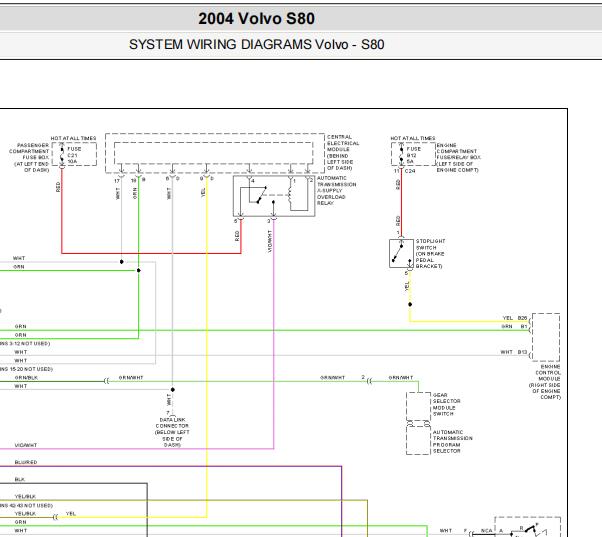Click the "DATA LINK CONNECTOR" label
This screenshot has width=602, height=537.
pos(172,432)
